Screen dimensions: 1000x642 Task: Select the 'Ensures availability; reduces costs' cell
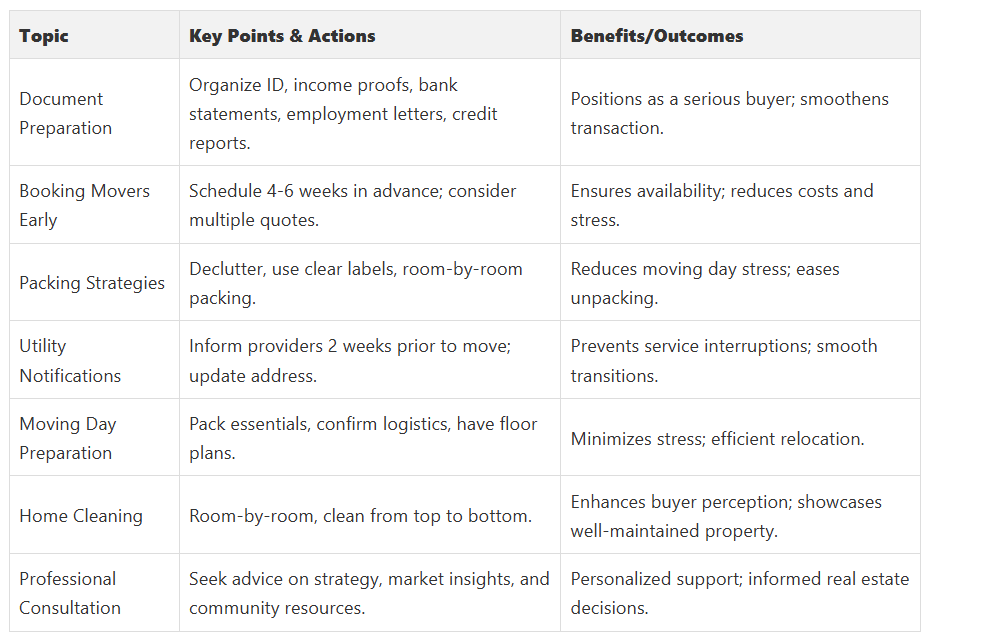pos(721,205)
